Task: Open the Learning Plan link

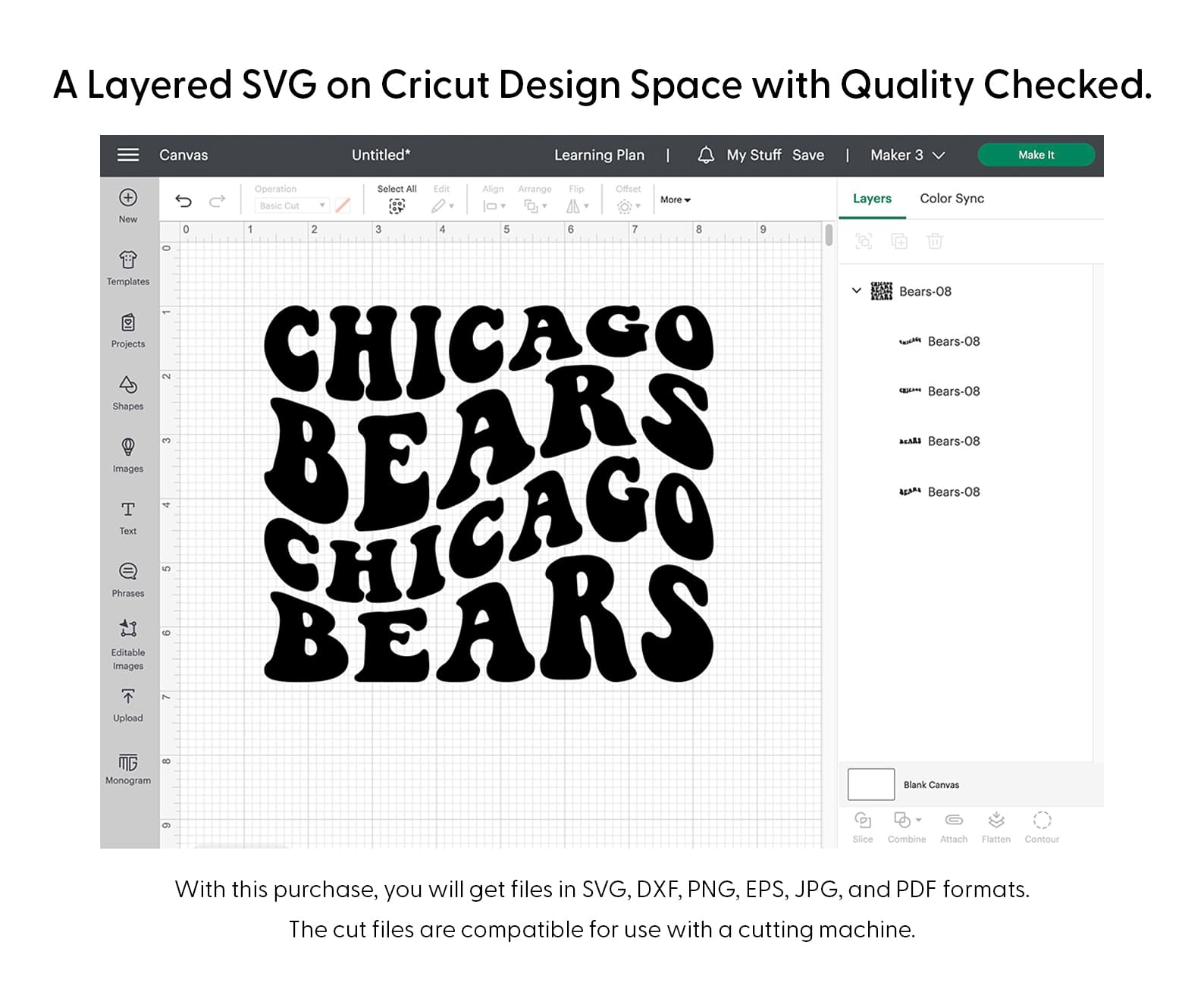Action: pos(599,155)
